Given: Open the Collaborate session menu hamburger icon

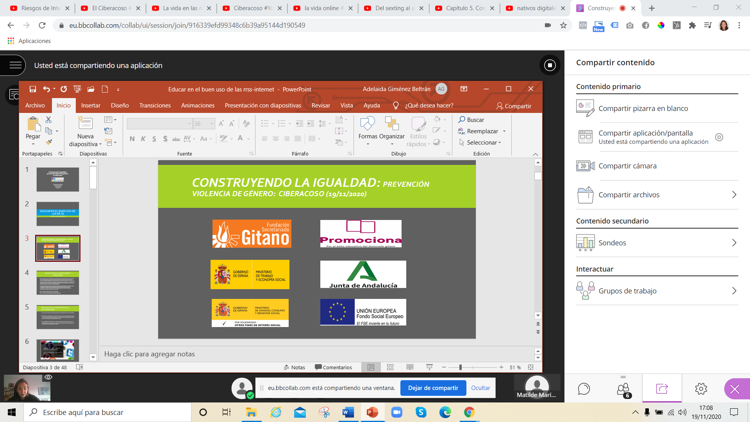Looking at the screenshot, I should (x=15, y=65).
